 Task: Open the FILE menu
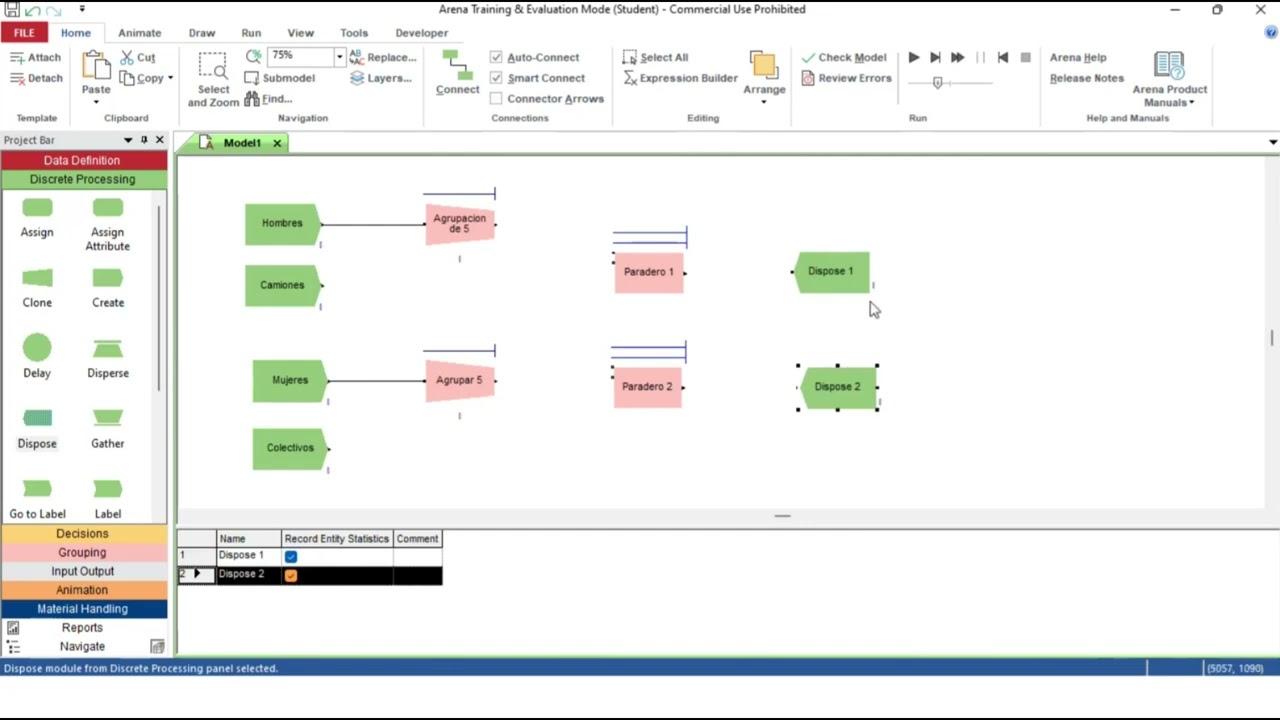coord(24,33)
